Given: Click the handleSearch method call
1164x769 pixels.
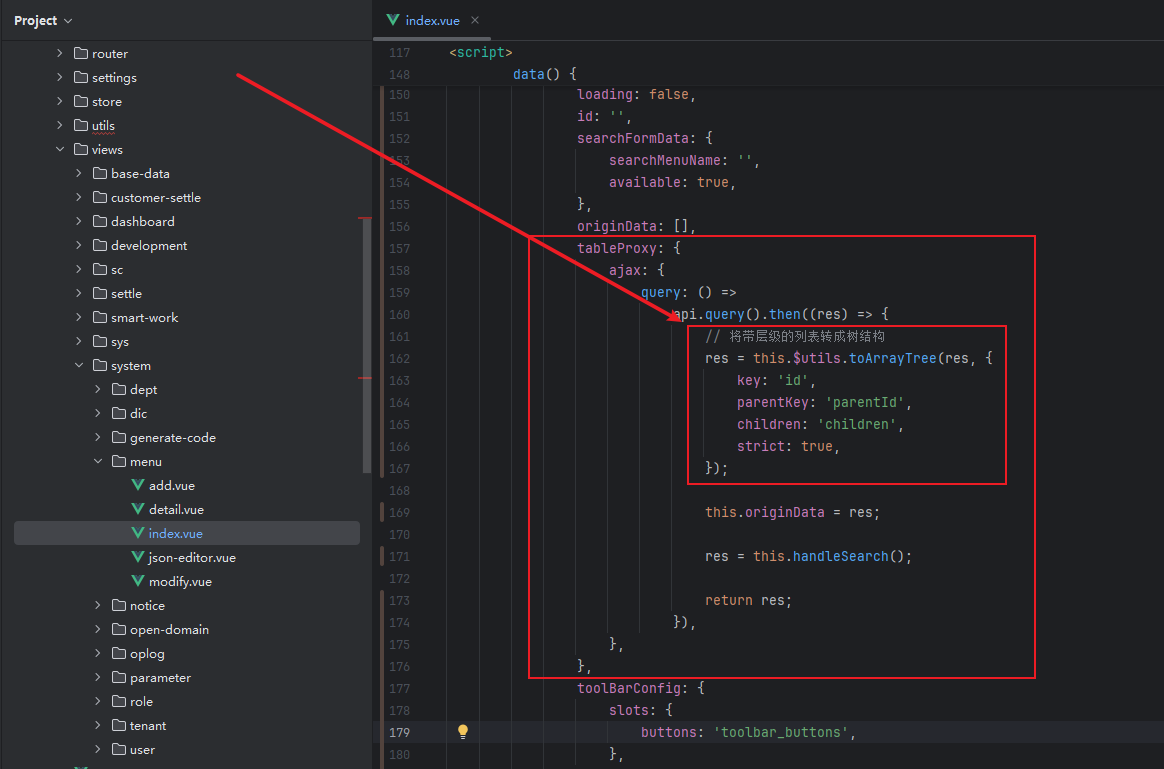Looking at the screenshot, I should 841,556.
